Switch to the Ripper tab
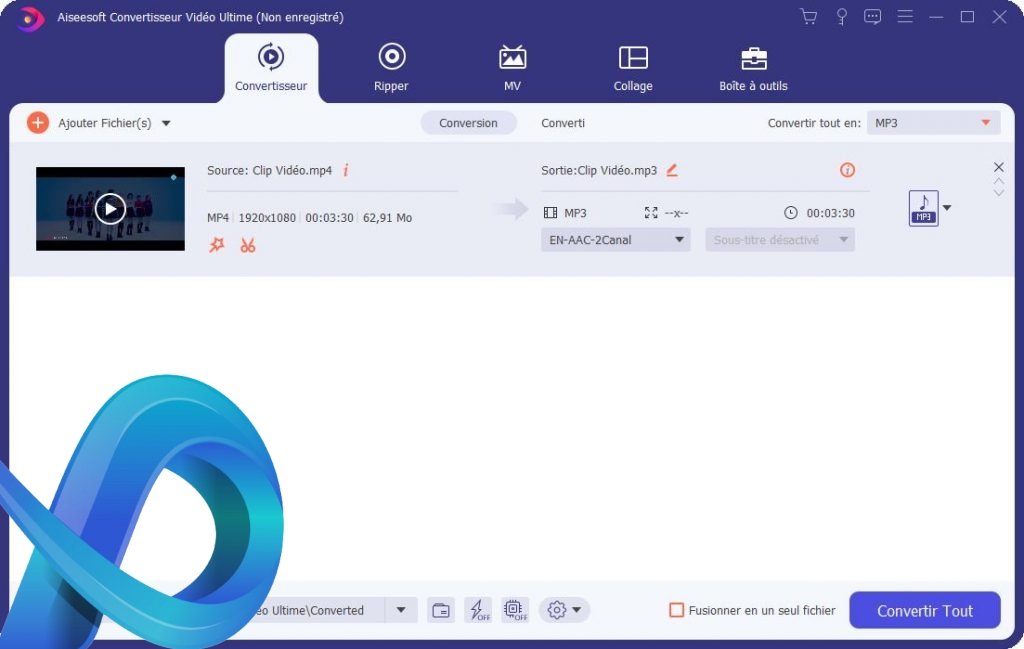This screenshot has width=1024, height=649. coord(391,68)
